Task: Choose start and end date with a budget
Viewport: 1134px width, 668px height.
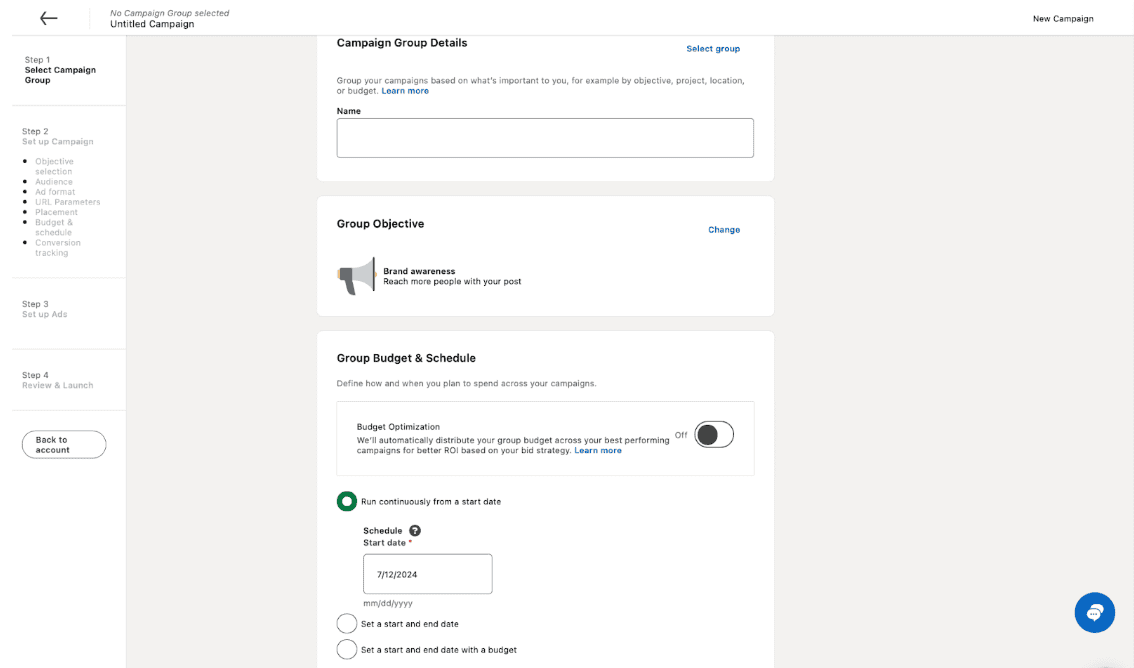Action: click(346, 649)
